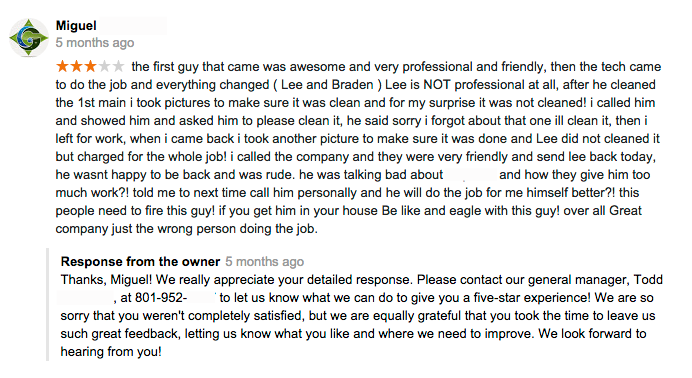Select the third orange rating star
This screenshot has height=378, width=692.
(x=90, y=67)
